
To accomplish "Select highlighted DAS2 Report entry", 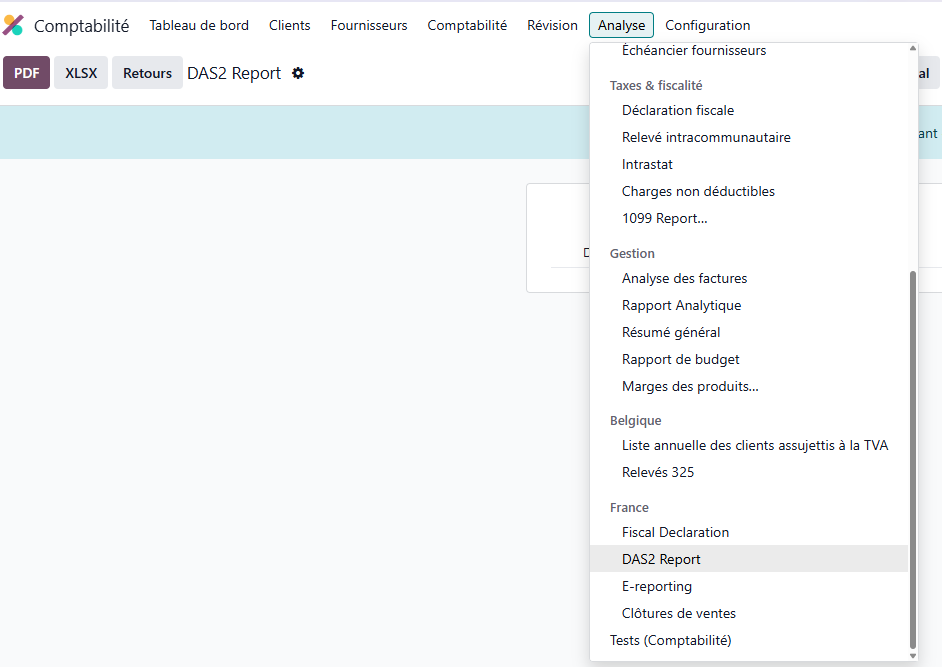I will coord(749,559).
